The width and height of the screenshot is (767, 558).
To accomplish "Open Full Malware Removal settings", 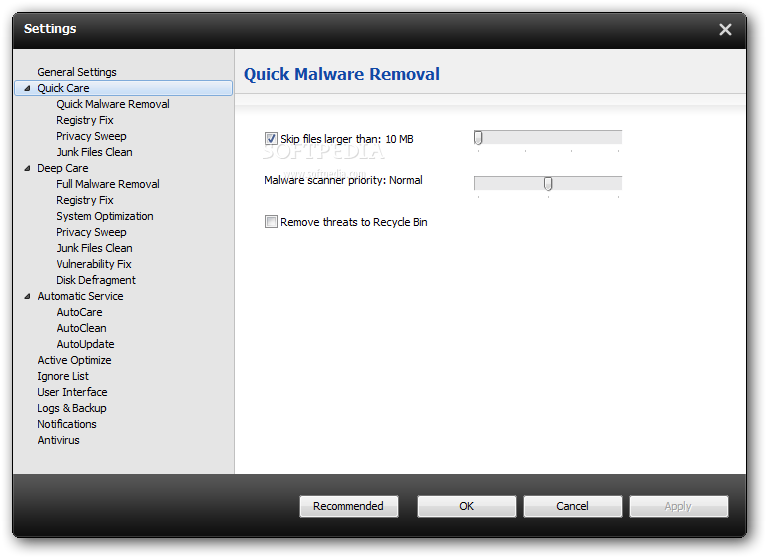I will tap(108, 184).
